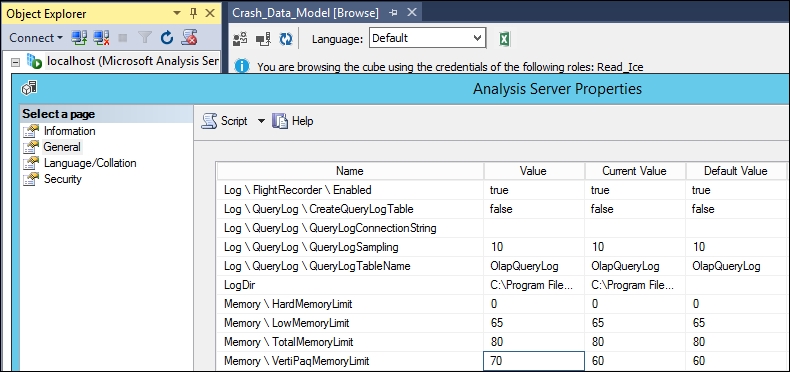Open the Language Default combo box

(427, 38)
